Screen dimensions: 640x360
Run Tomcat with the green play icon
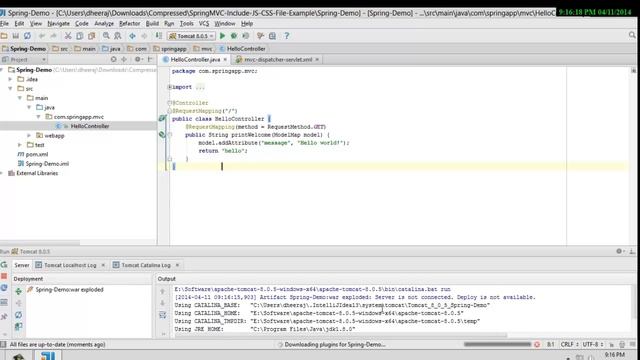pyautogui.click(x=222, y=36)
